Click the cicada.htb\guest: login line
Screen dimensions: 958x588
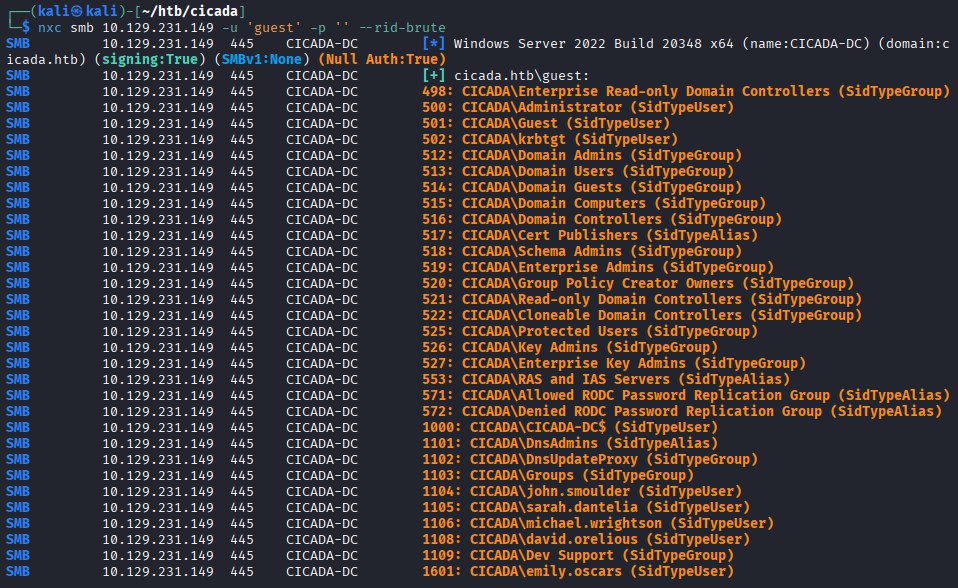521,76
